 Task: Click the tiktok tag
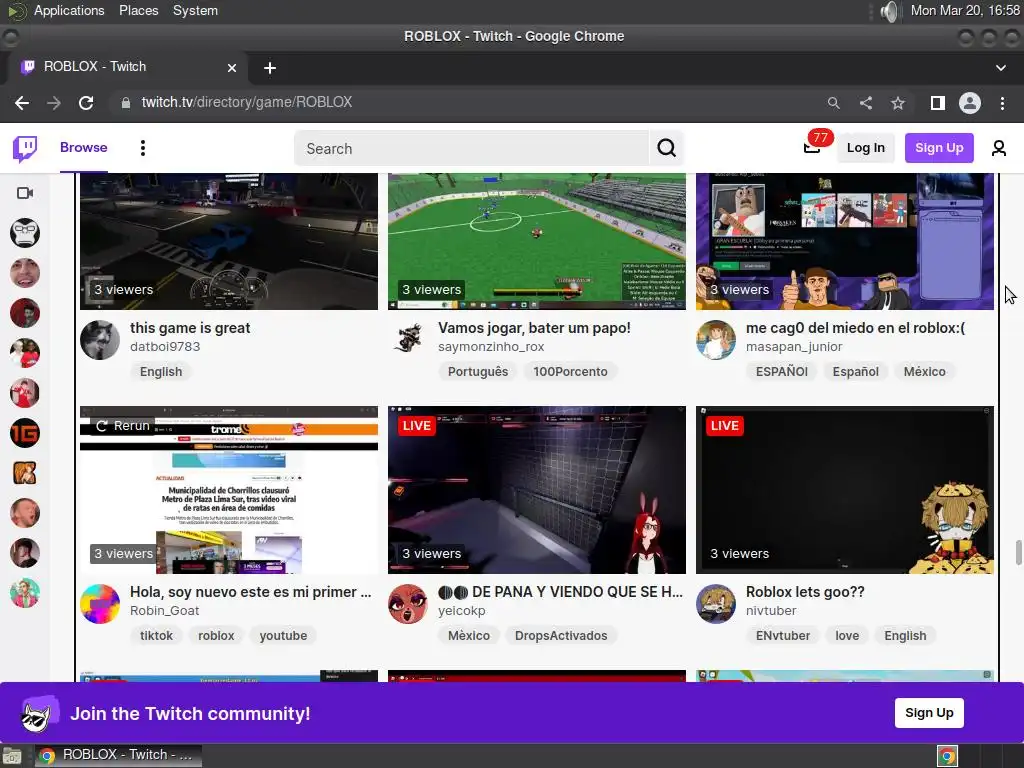(156, 635)
